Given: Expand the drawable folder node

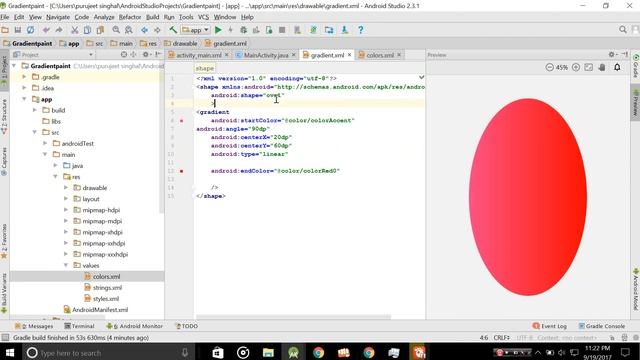Looking at the screenshot, I should (66, 187).
